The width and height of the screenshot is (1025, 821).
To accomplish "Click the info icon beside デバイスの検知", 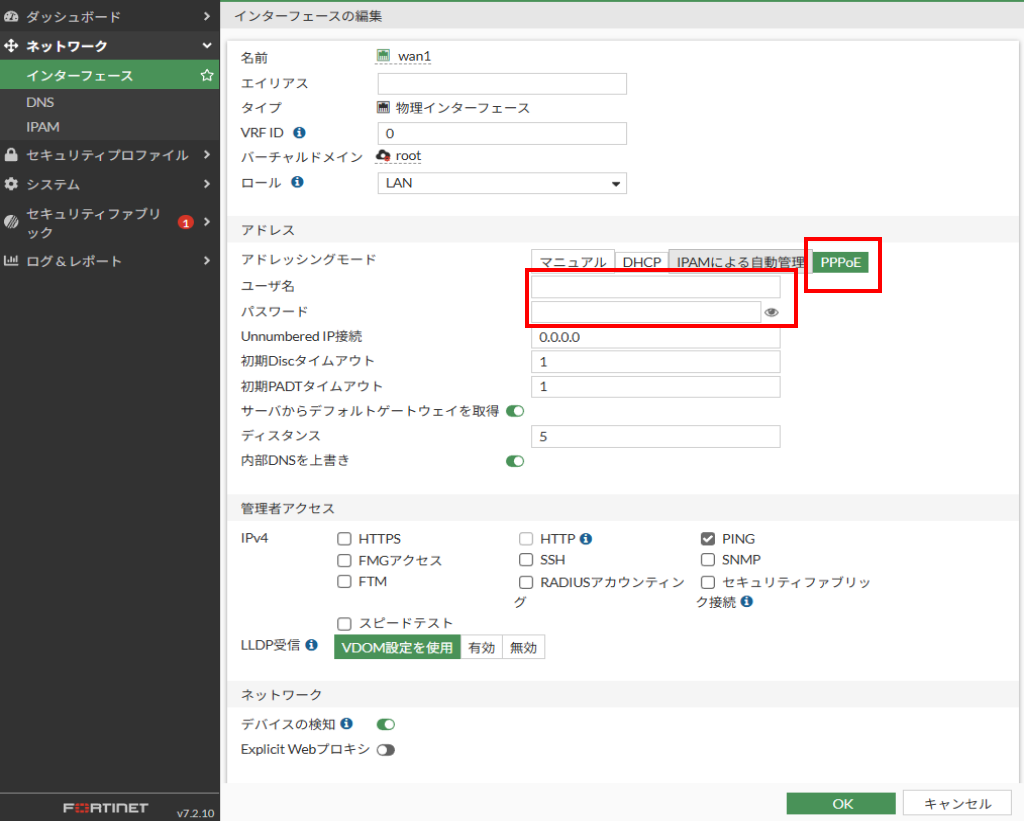I will pos(347,723).
